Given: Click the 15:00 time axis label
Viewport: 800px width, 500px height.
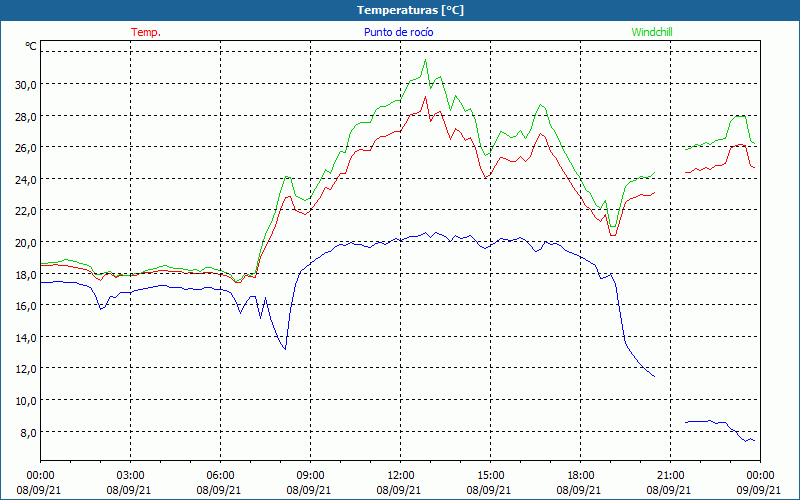Looking at the screenshot, I should [490, 476].
